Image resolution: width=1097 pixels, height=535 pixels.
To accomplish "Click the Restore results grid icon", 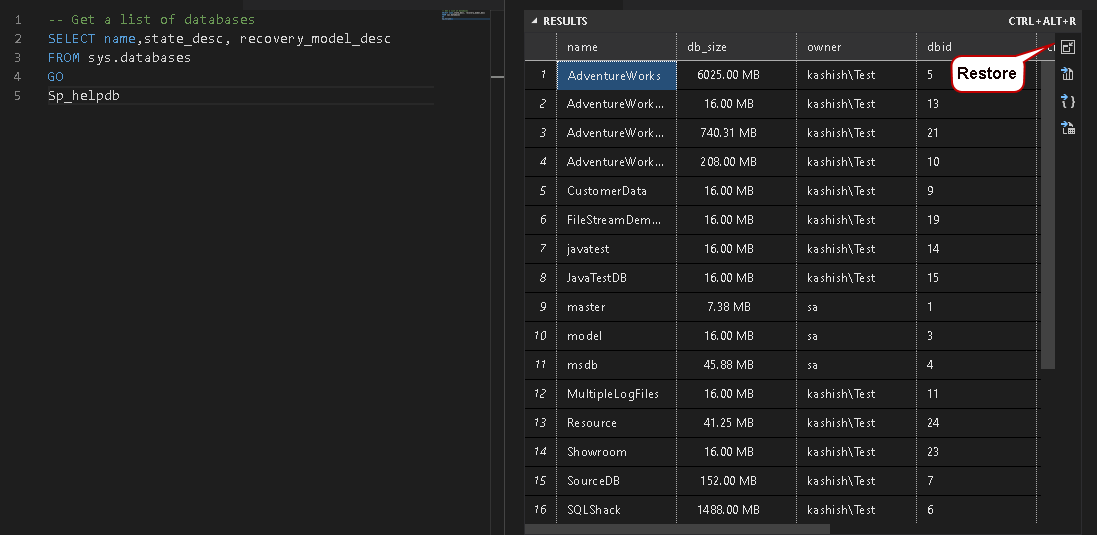I will coord(1068,47).
